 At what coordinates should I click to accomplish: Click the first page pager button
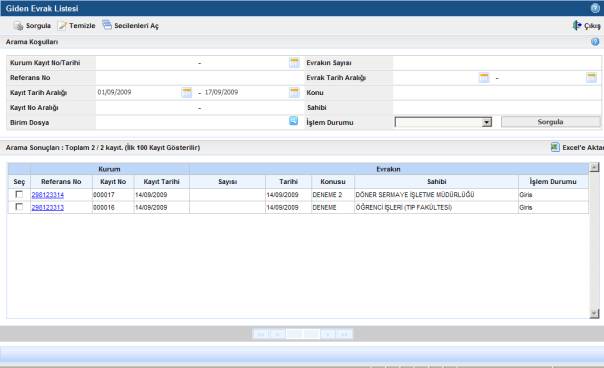[x=261, y=334]
